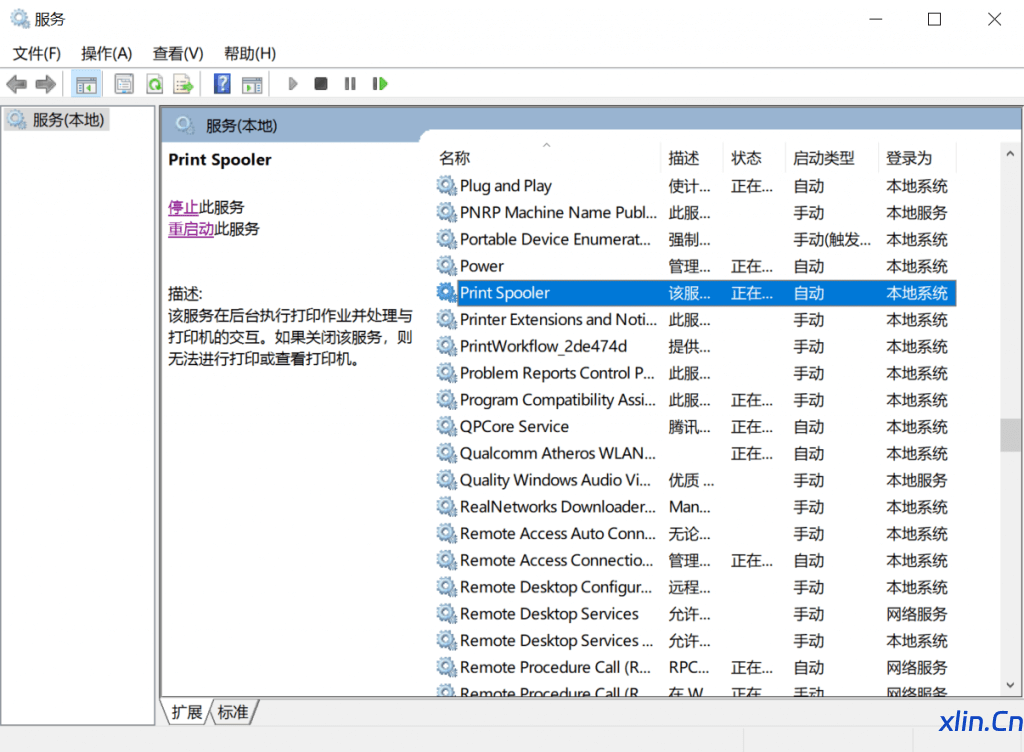The width and height of the screenshot is (1024, 752).
Task: Click the gear icon of Remote Desktop Services
Action: point(447,614)
